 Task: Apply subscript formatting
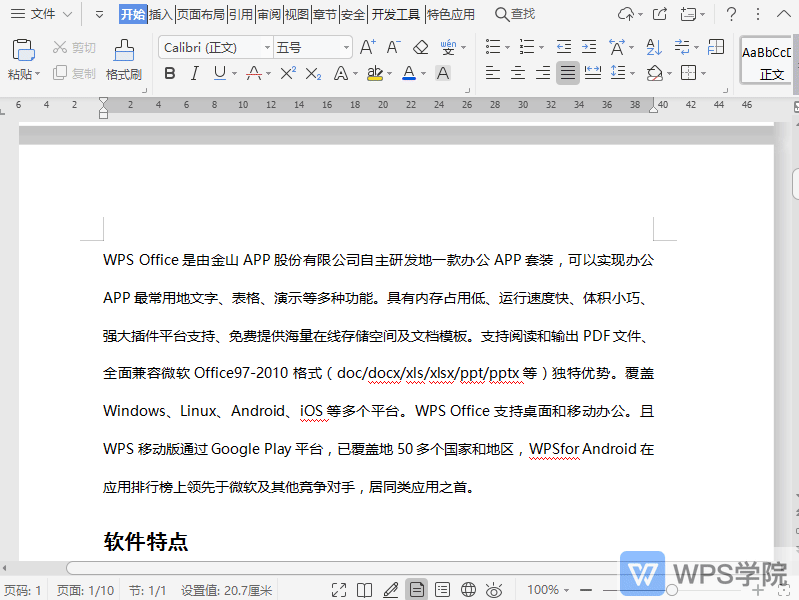pyautogui.click(x=313, y=73)
